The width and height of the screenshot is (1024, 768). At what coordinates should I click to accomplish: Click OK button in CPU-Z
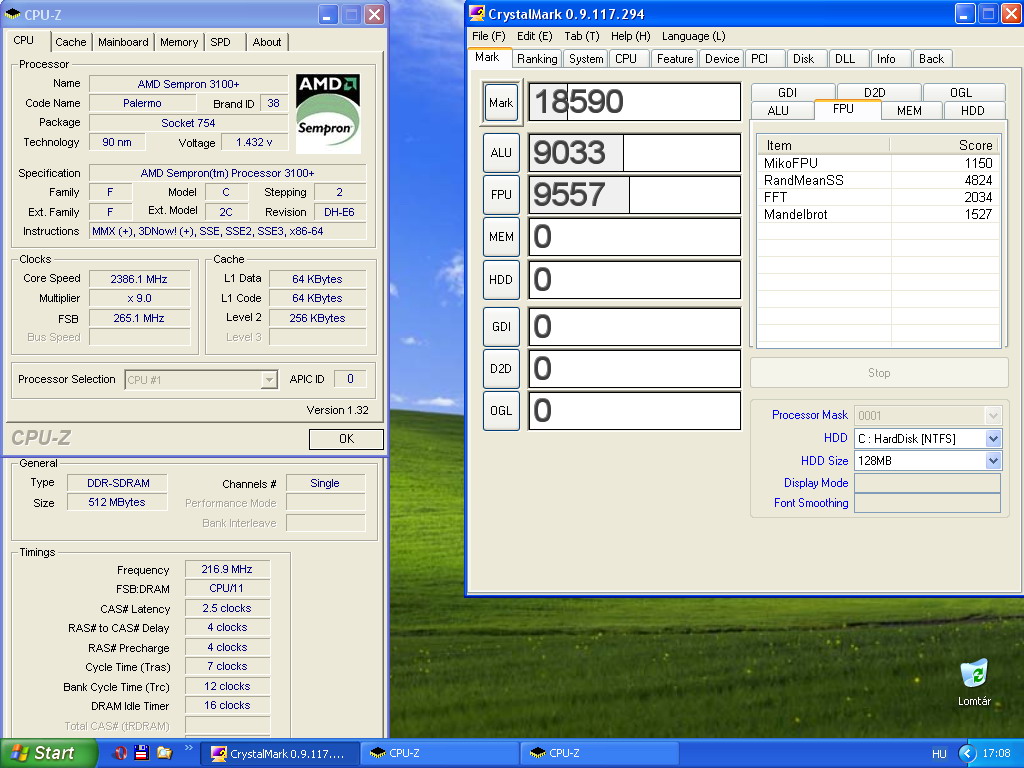click(346, 439)
